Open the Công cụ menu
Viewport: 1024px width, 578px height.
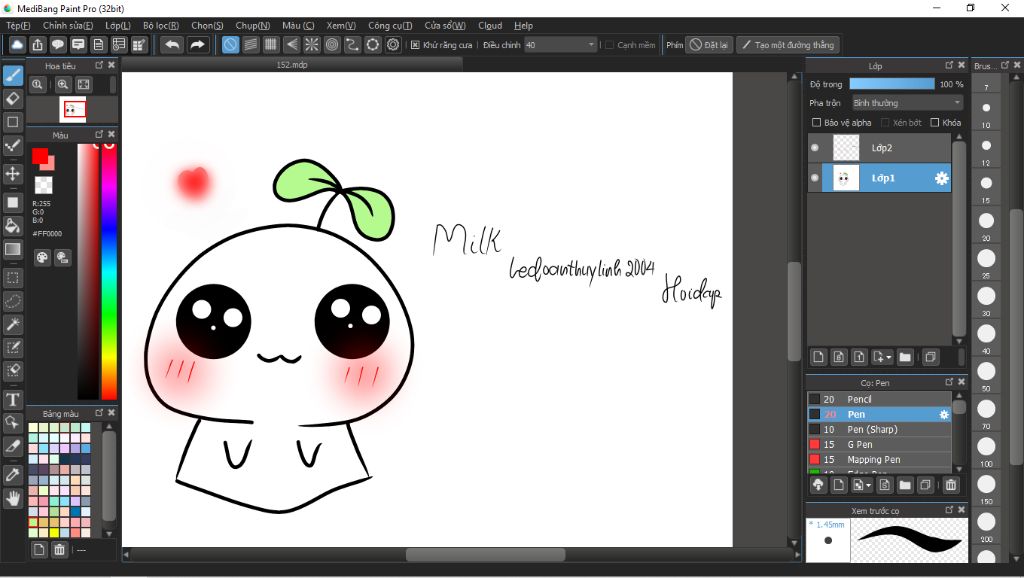390,25
